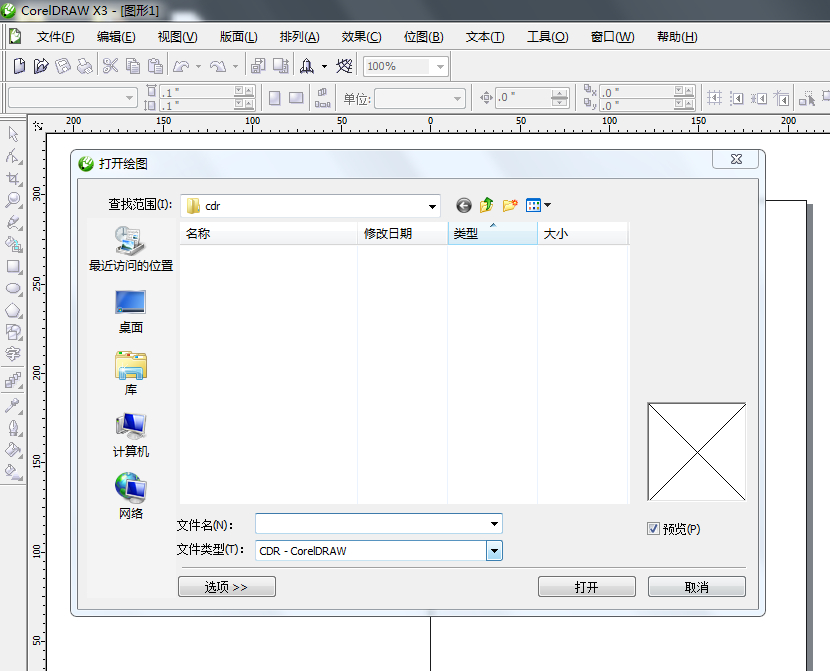Expand the Application Launcher dropdown arrow

coord(324,67)
